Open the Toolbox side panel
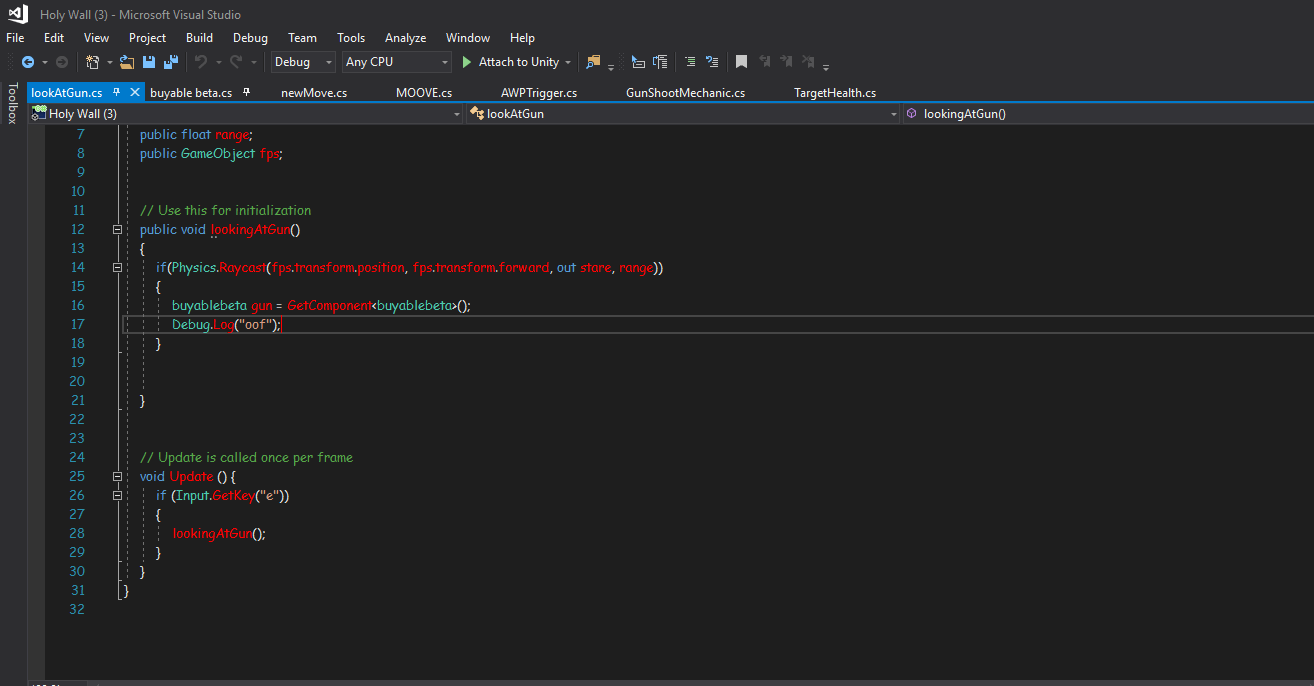This screenshot has height=686, width=1314. click(12, 103)
